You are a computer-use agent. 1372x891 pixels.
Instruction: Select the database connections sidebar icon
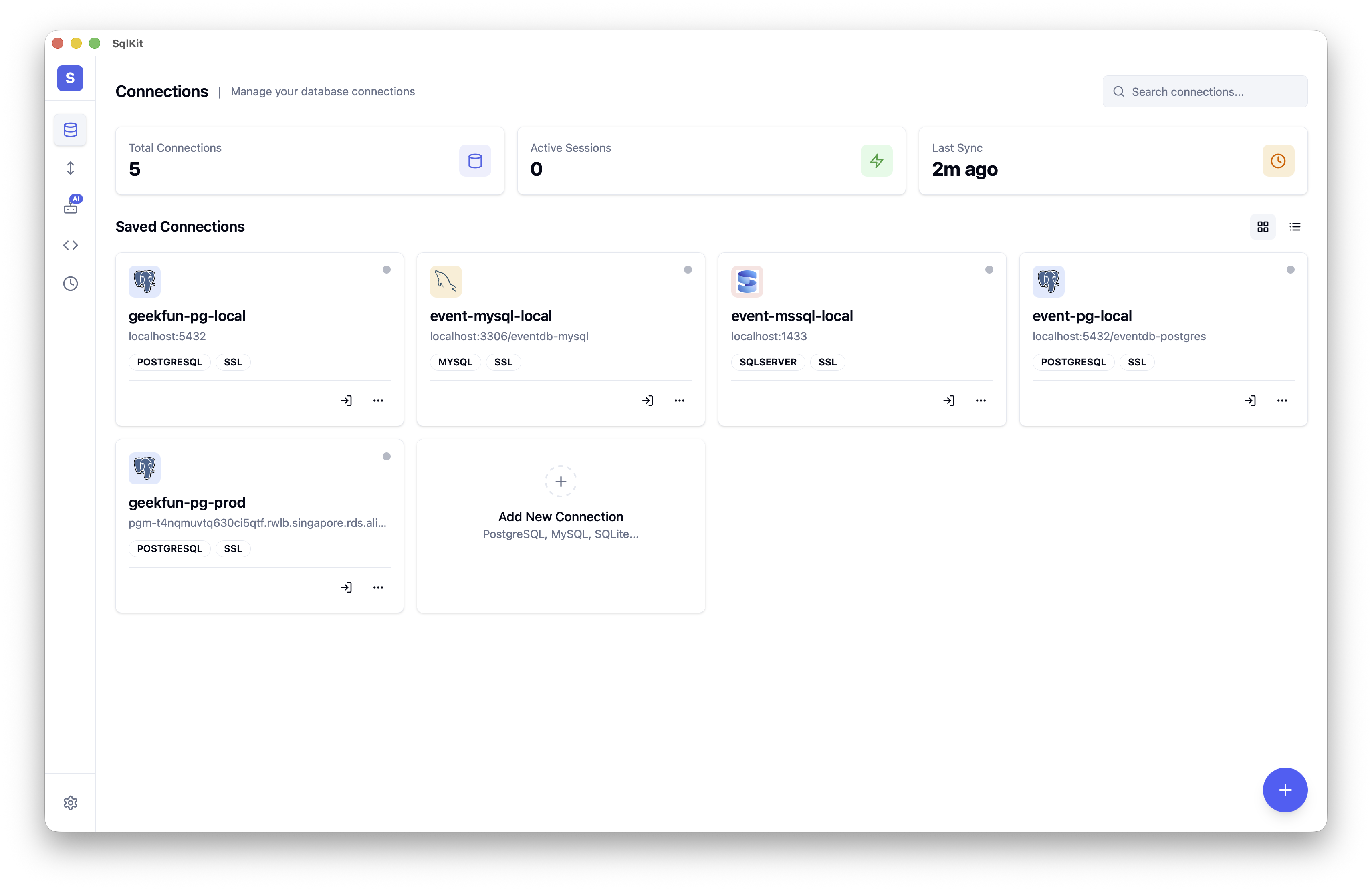pyautogui.click(x=71, y=130)
